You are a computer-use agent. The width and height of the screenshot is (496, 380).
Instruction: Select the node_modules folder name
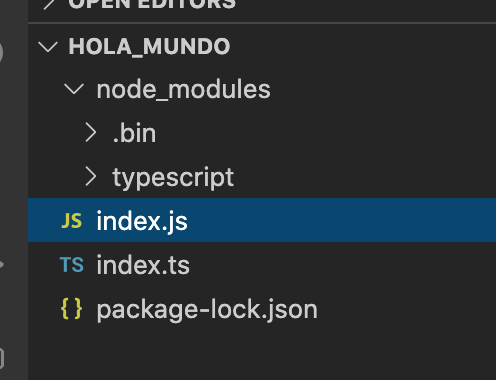click(184, 89)
